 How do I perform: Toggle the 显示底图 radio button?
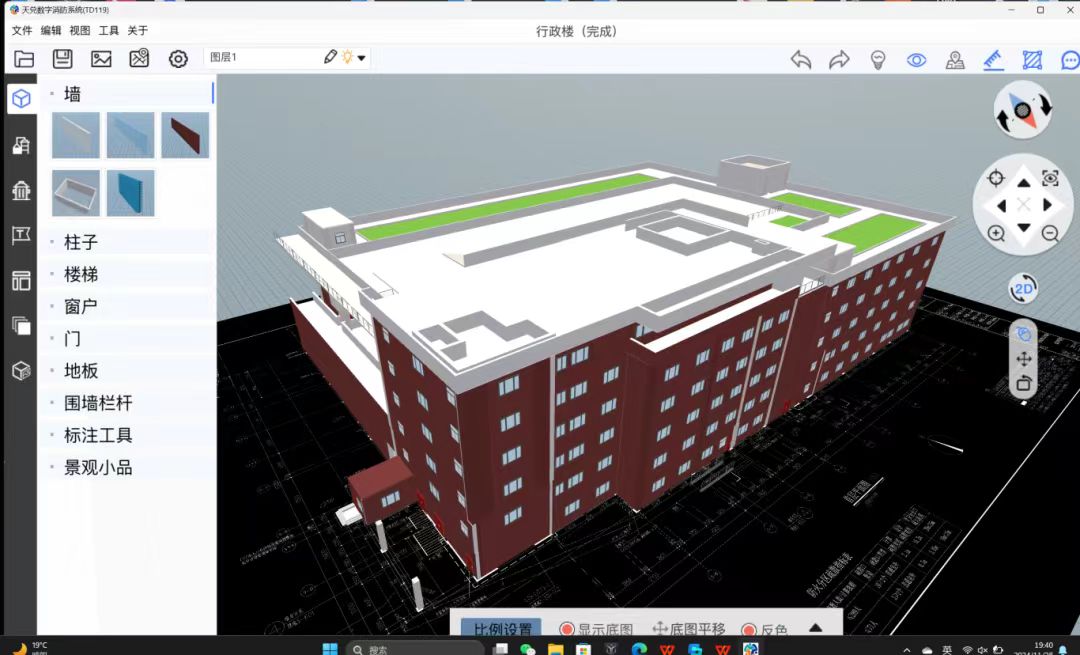(x=567, y=630)
